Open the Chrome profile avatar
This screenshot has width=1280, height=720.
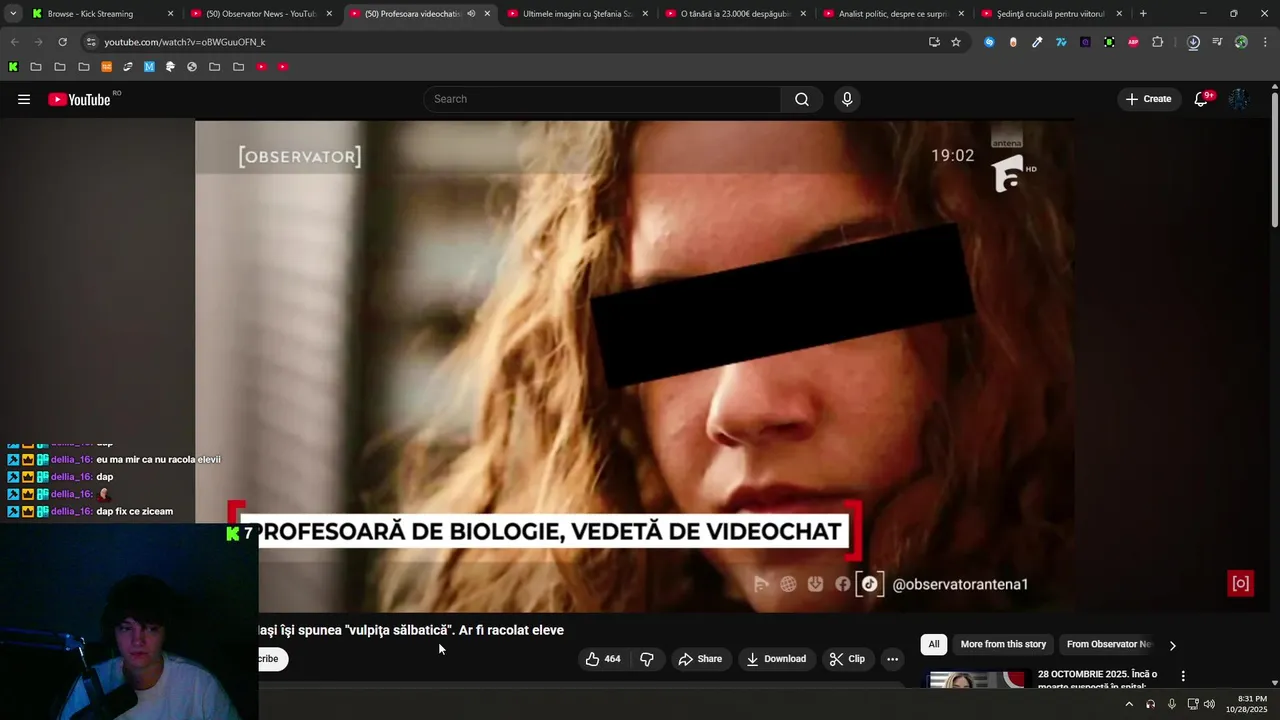pos(1241,42)
